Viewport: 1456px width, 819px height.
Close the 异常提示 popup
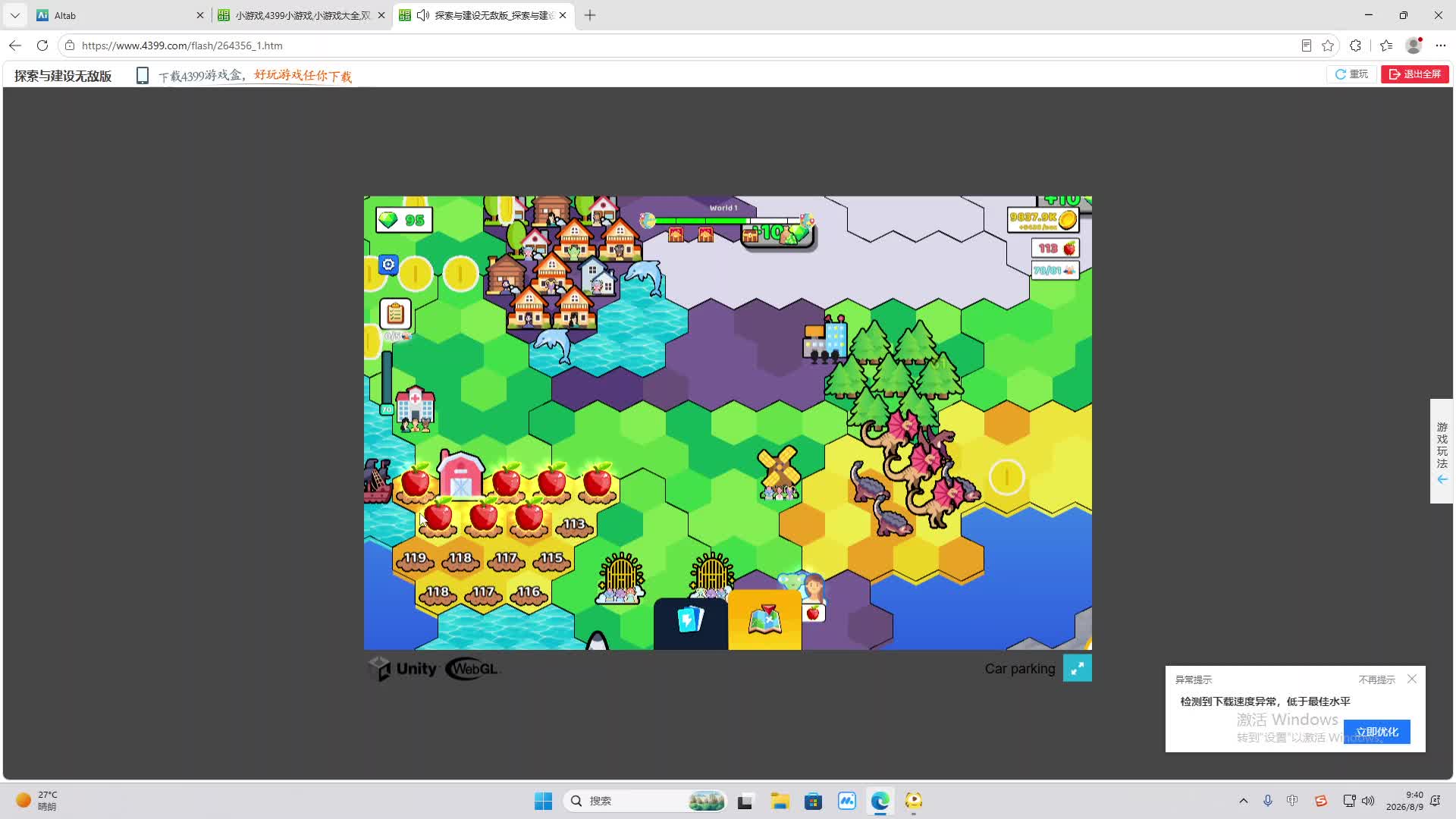point(1412,679)
